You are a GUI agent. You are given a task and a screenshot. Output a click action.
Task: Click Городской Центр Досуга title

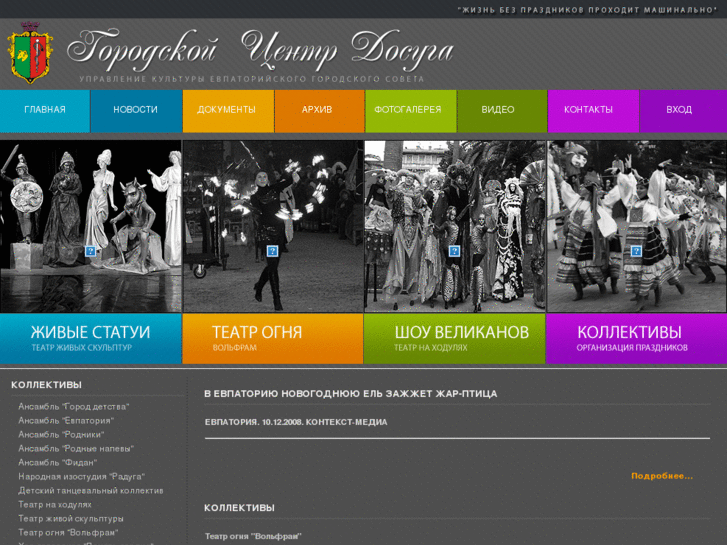[260, 49]
